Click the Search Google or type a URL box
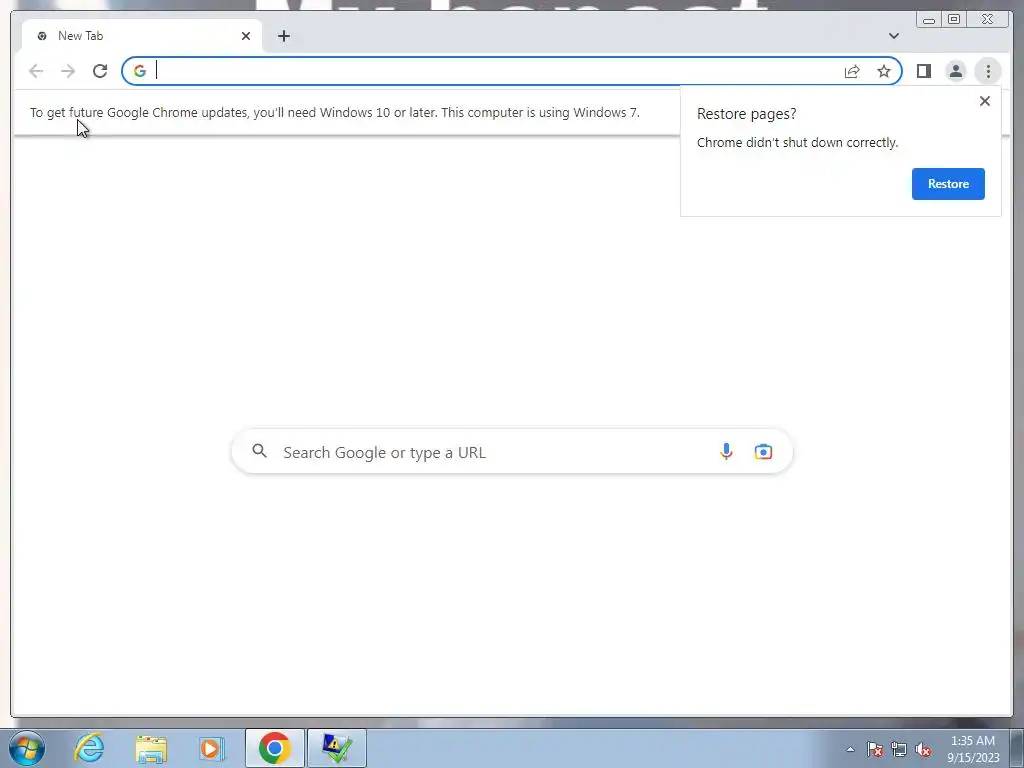The width and height of the screenshot is (1024, 768). click(x=512, y=452)
